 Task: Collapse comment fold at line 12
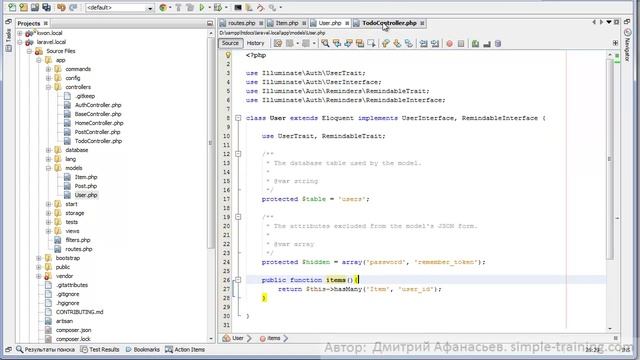tap(238, 154)
